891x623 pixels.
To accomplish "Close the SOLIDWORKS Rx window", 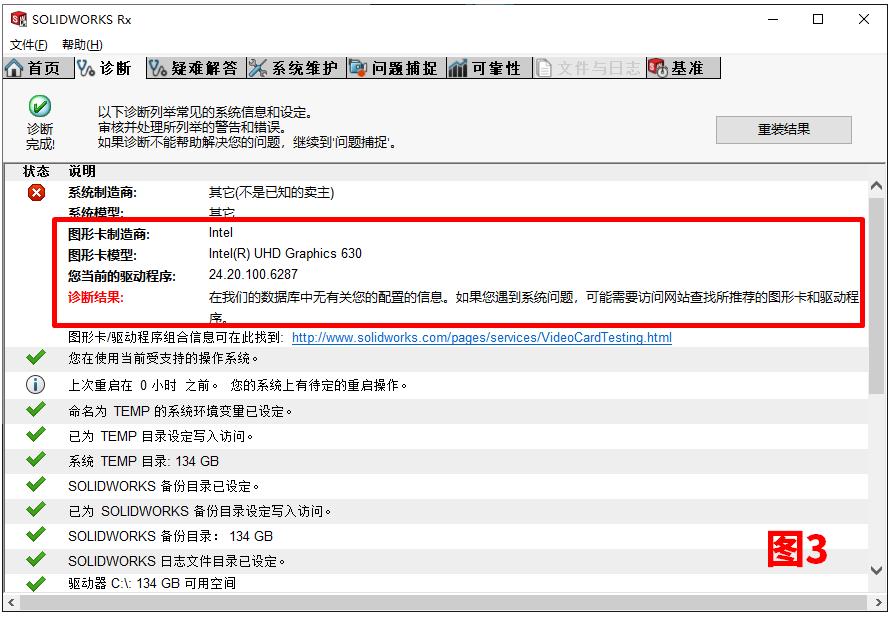I will coord(864,19).
